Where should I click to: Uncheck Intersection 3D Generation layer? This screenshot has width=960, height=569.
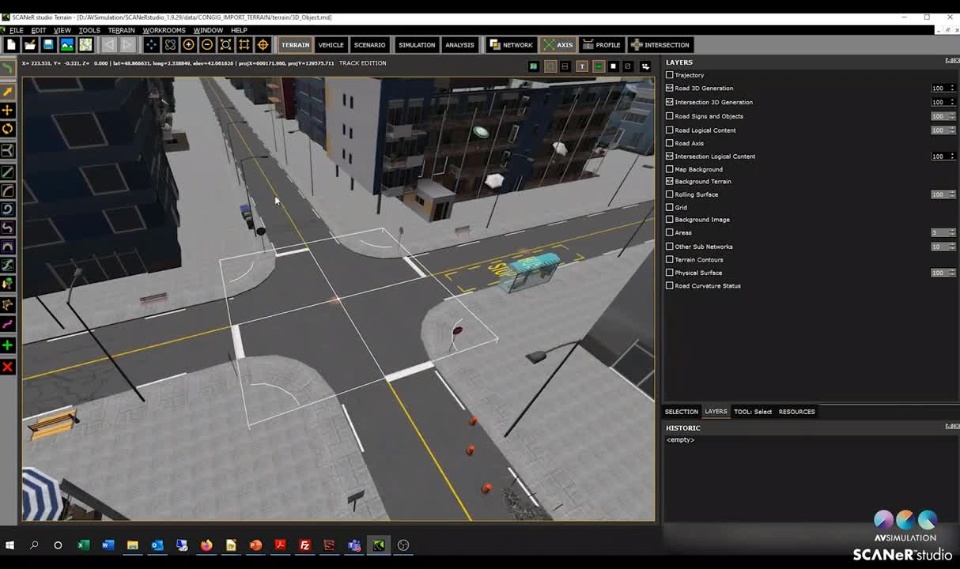[x=669, y=102]
